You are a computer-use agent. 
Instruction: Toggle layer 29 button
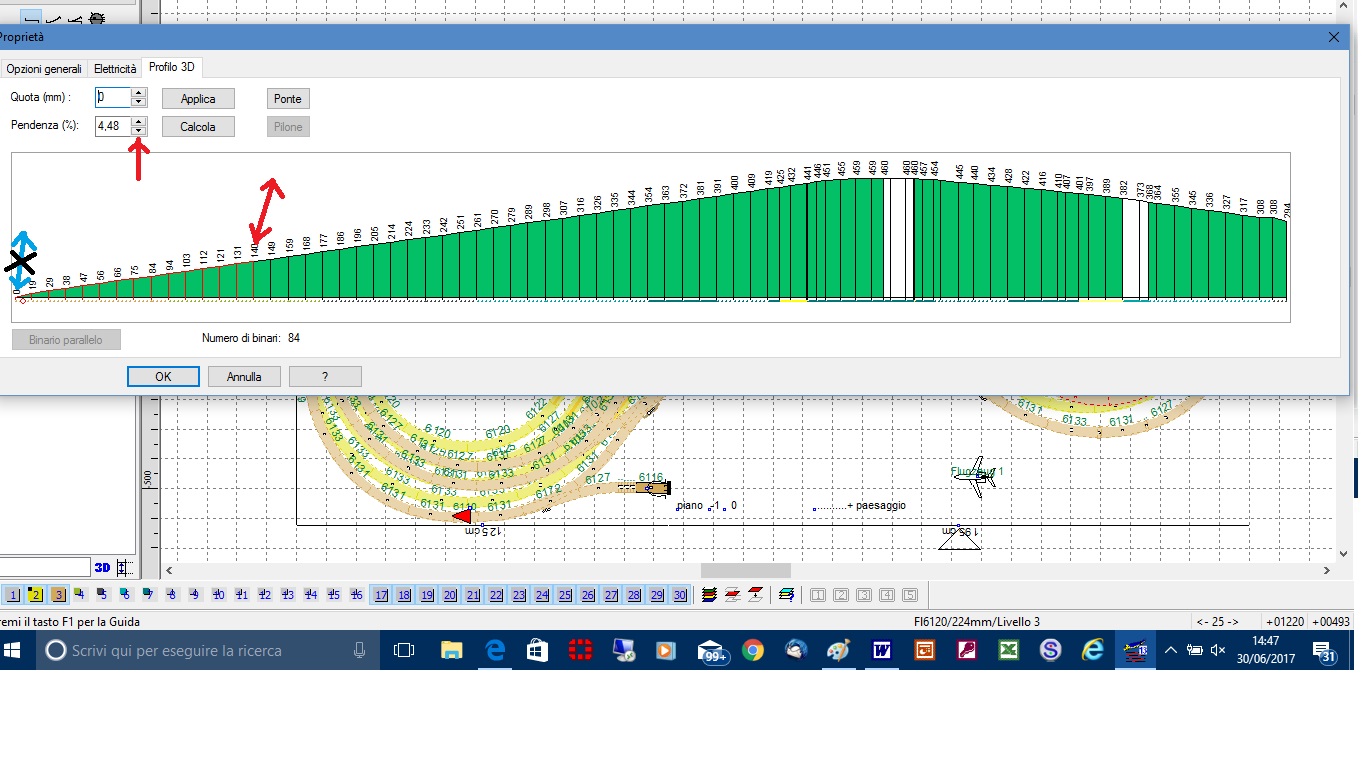click(657, 595)
